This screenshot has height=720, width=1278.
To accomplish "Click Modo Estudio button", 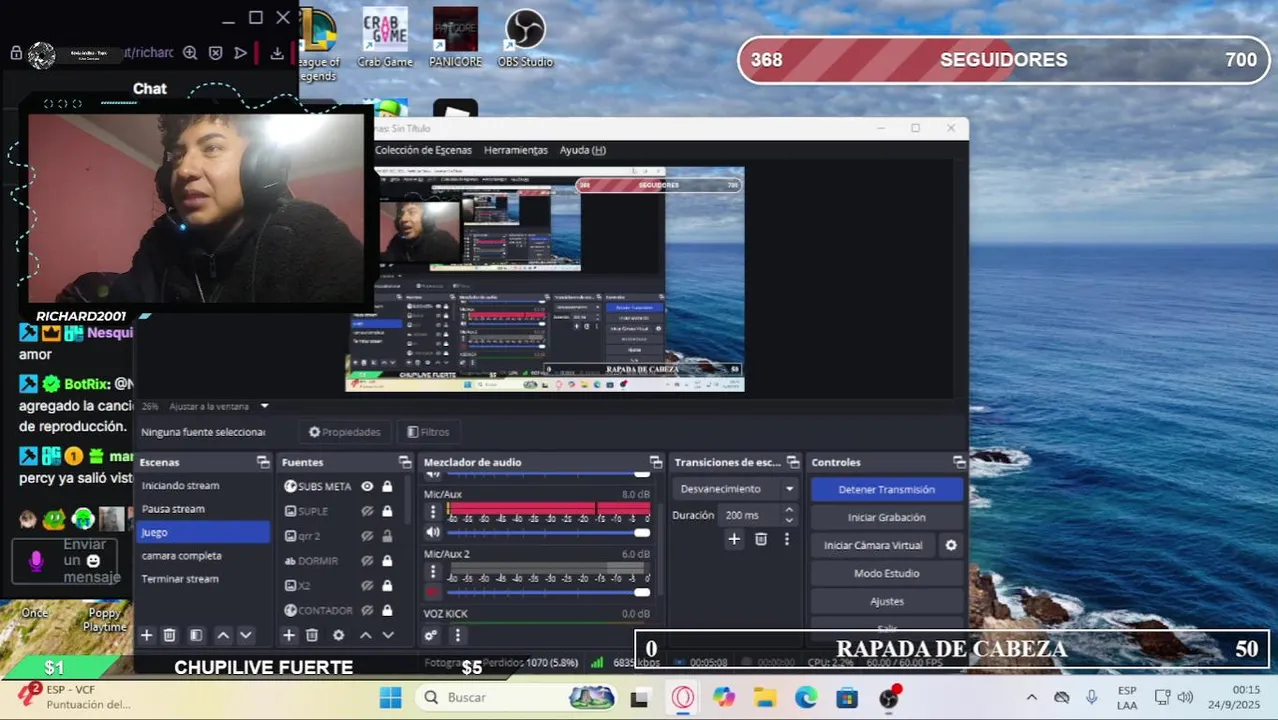I will tap(886, 573).
